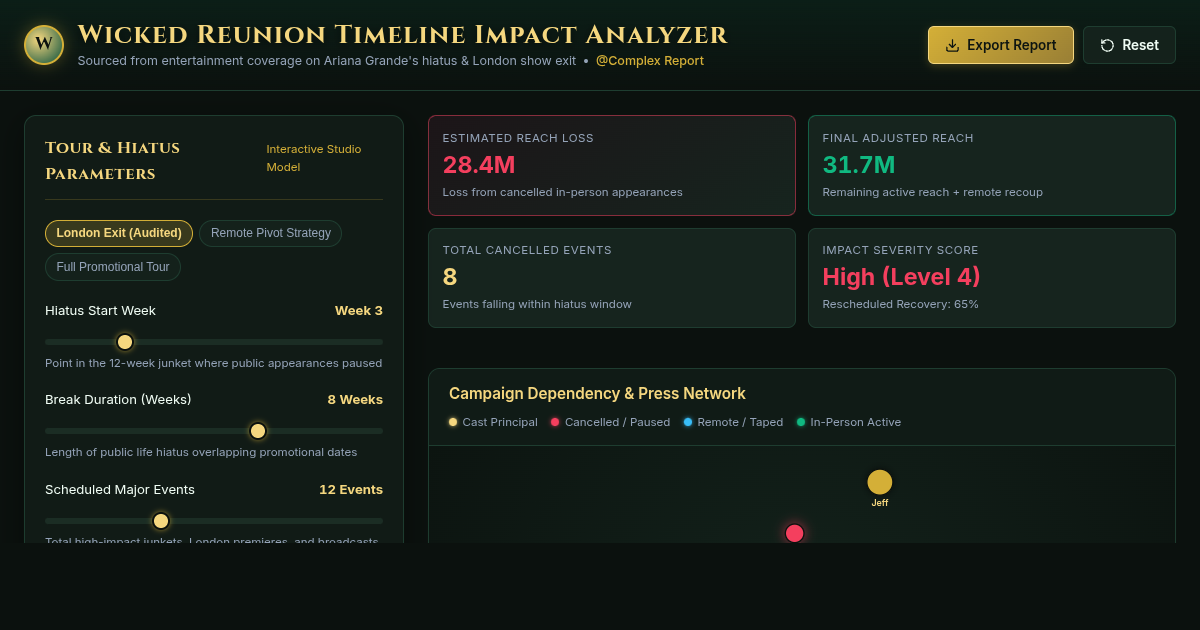
Task: Reset the analyzer parameters
Action: (x=1129, y=45)
